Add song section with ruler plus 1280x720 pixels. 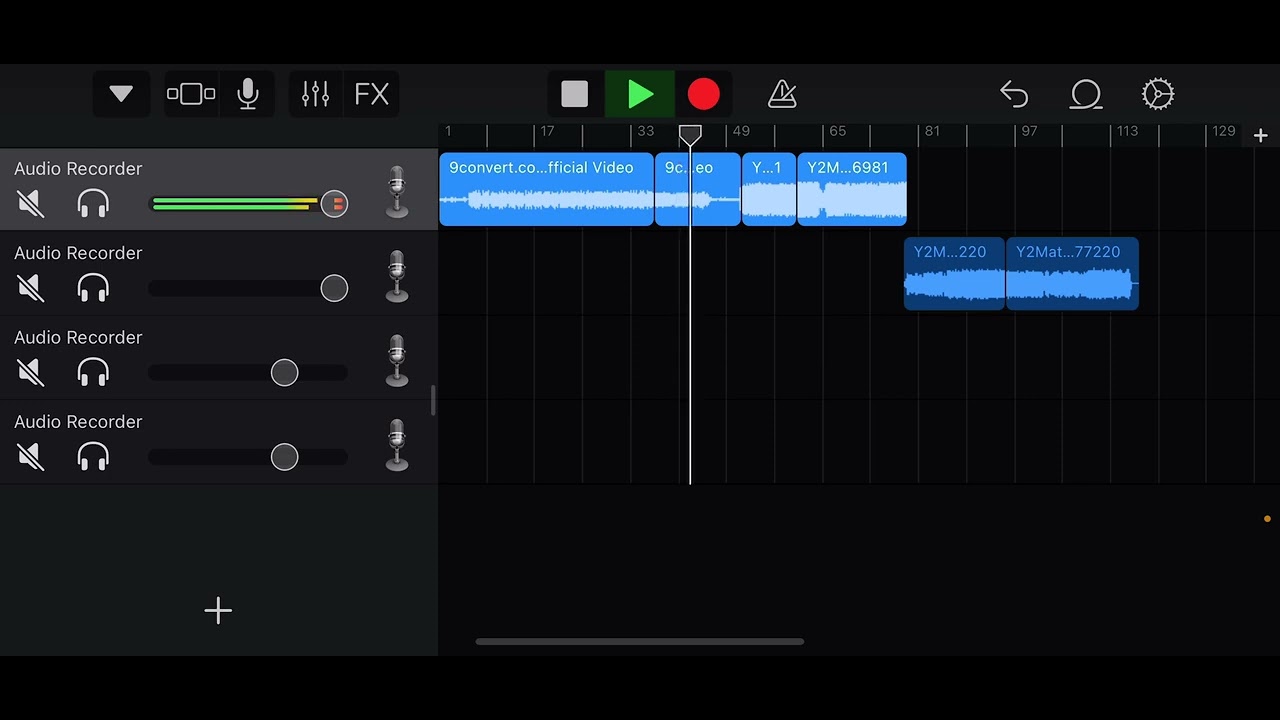pyautogui.click(x=1261, y=135)
